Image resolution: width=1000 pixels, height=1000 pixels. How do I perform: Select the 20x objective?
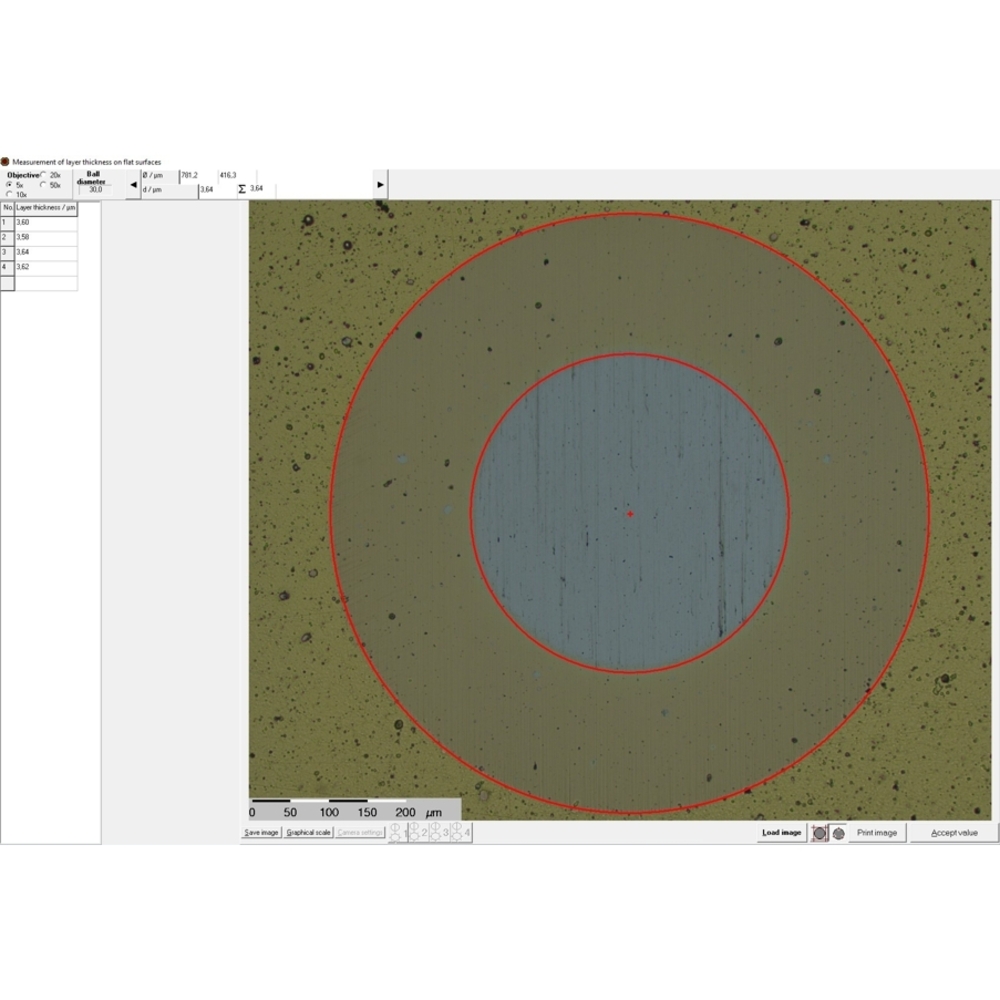[44, 172]
